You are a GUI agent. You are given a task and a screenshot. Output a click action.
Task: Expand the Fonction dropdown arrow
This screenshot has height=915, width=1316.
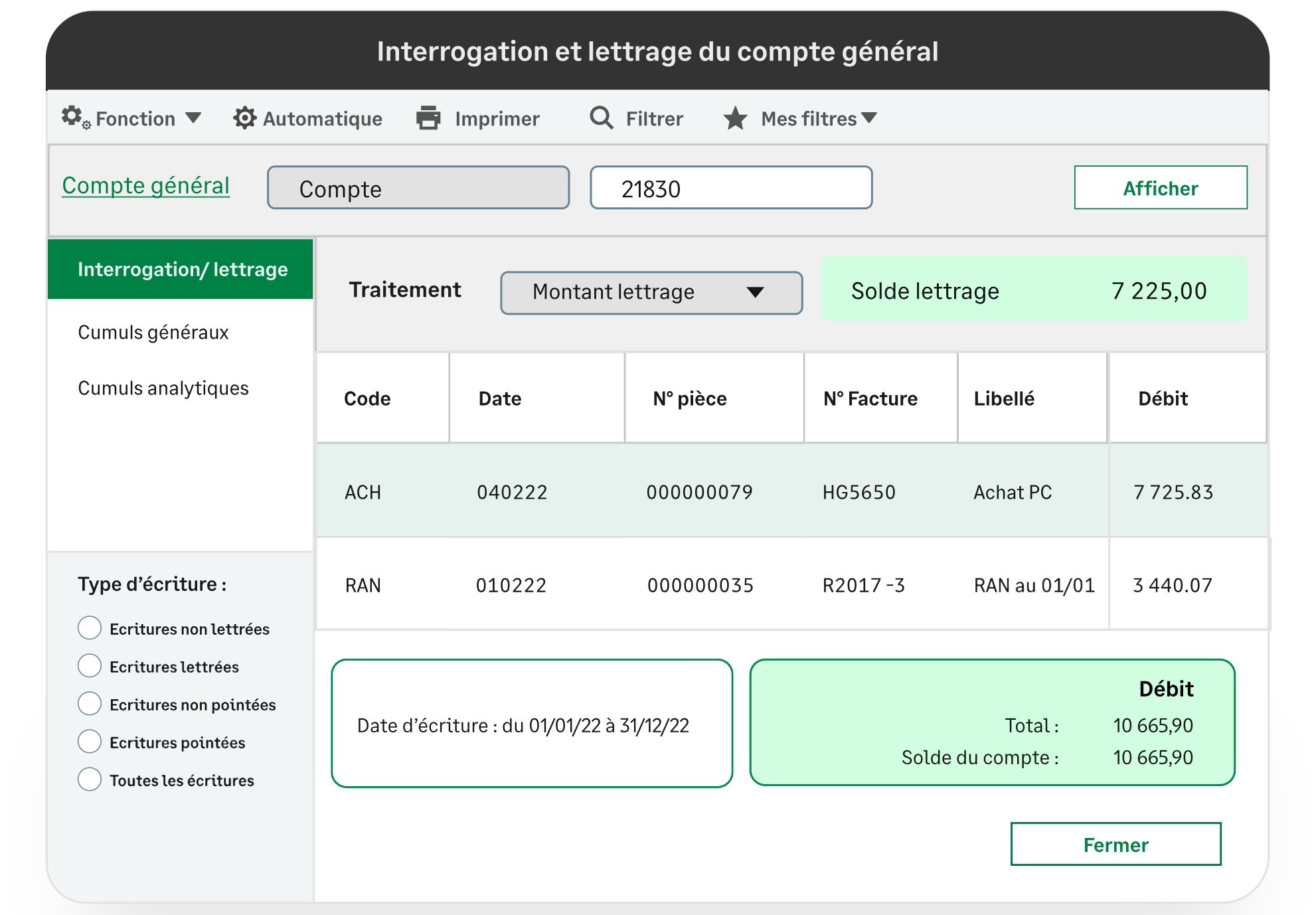tap(193, 118)
